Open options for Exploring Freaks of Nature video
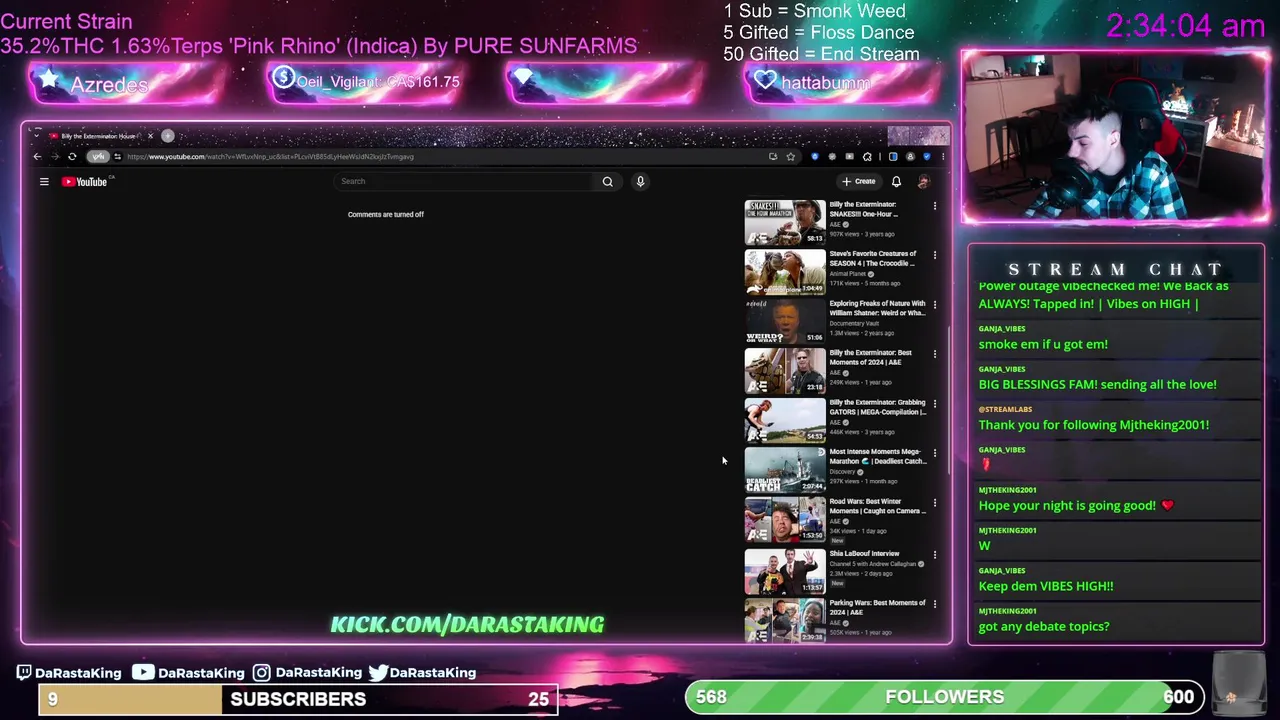The height and width of the screenshot is (720, 1280). [935, 305]
